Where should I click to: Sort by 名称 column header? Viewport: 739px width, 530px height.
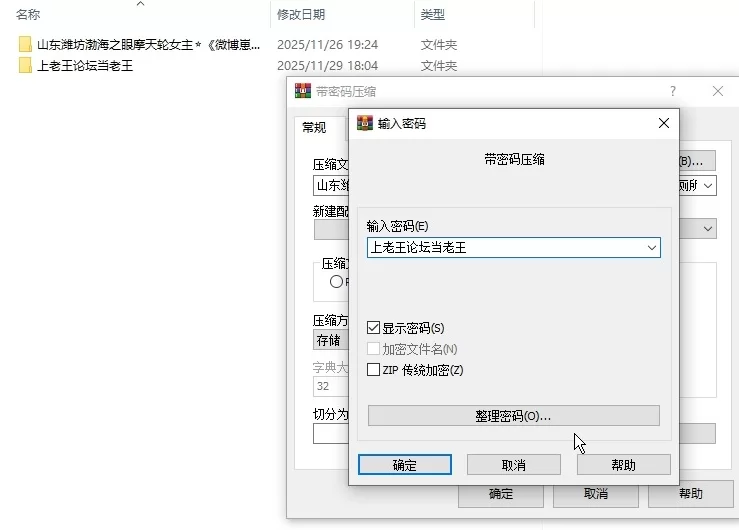28,15
